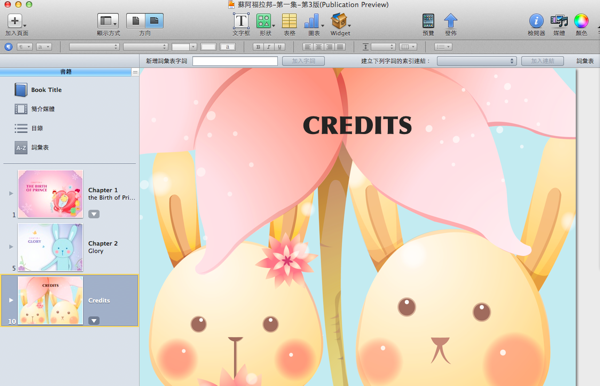
Task: Click the Glossary (詞彙表) button in toolbar
Action: [x=585, y=61]
